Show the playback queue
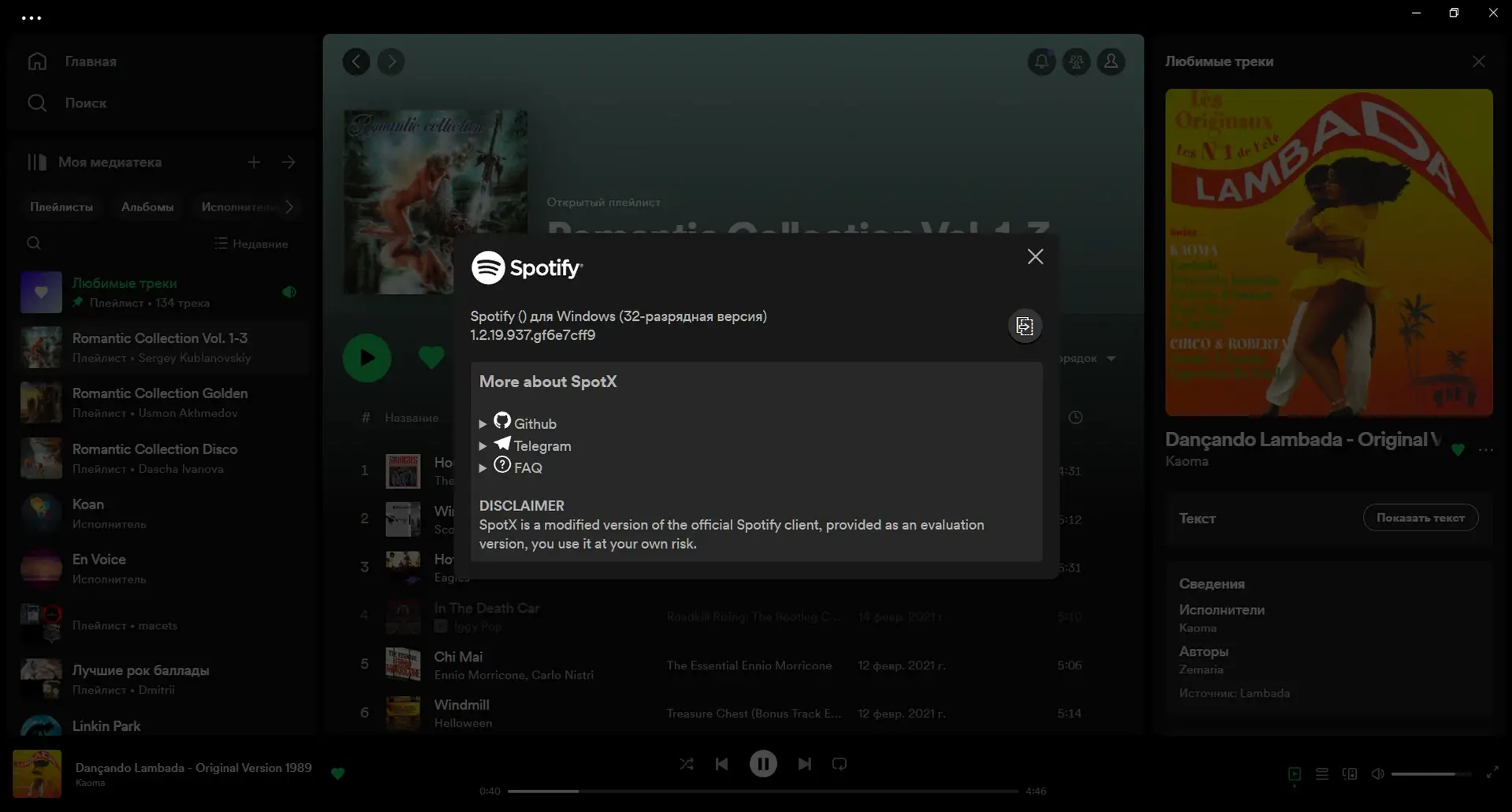1512x812 pixels. pos(1322,773)
